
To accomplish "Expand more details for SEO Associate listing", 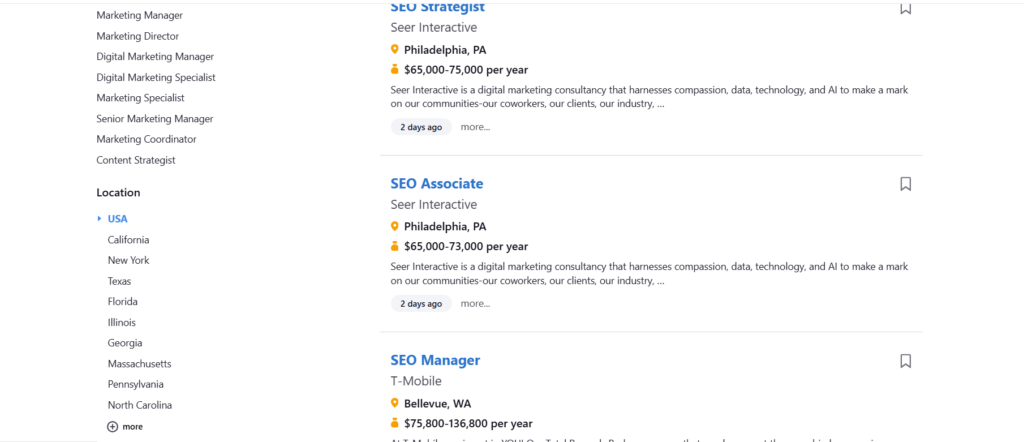I will pyautogui.click(x=475, y=304).
